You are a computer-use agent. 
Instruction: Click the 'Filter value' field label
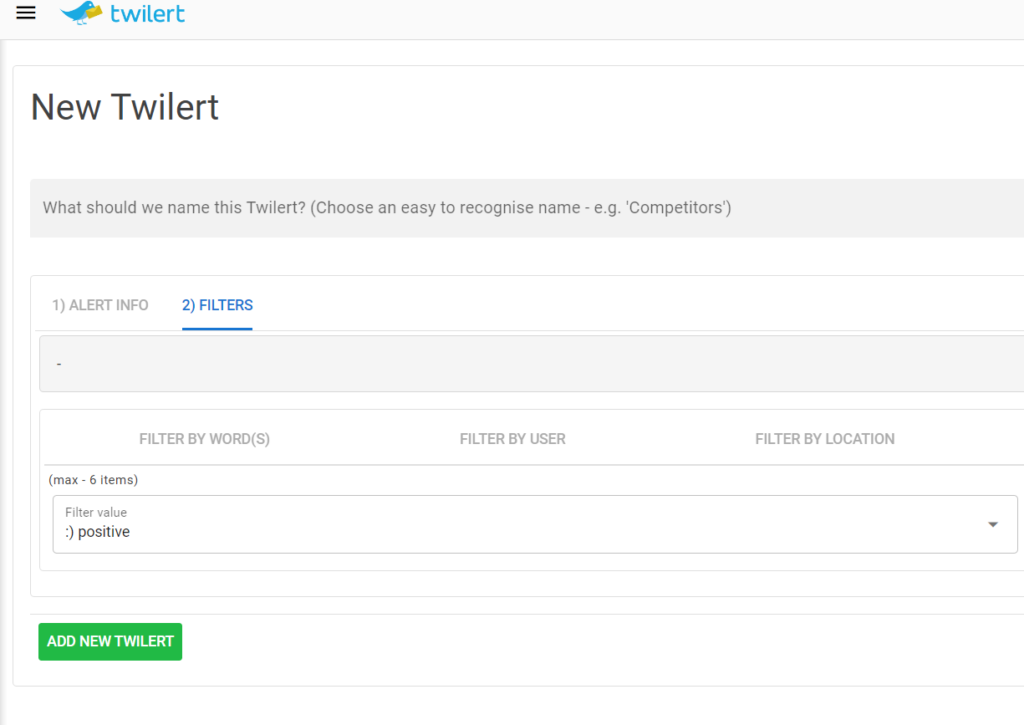click(x=96, y=512)
